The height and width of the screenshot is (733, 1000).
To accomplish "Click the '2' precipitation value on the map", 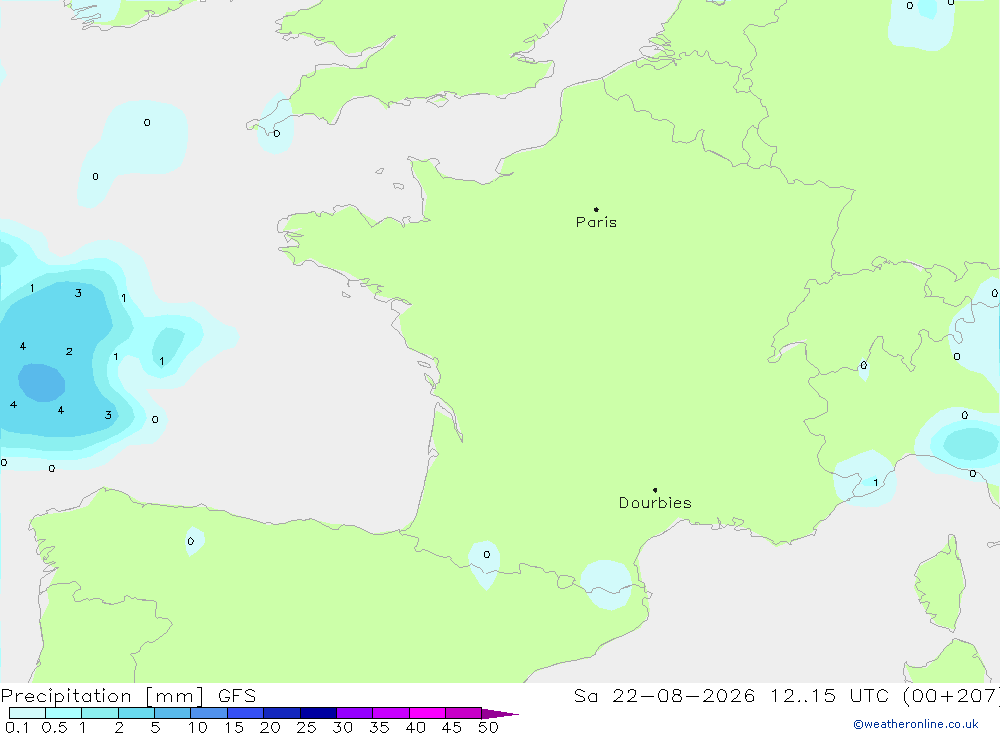I will [x=69, y=352].
